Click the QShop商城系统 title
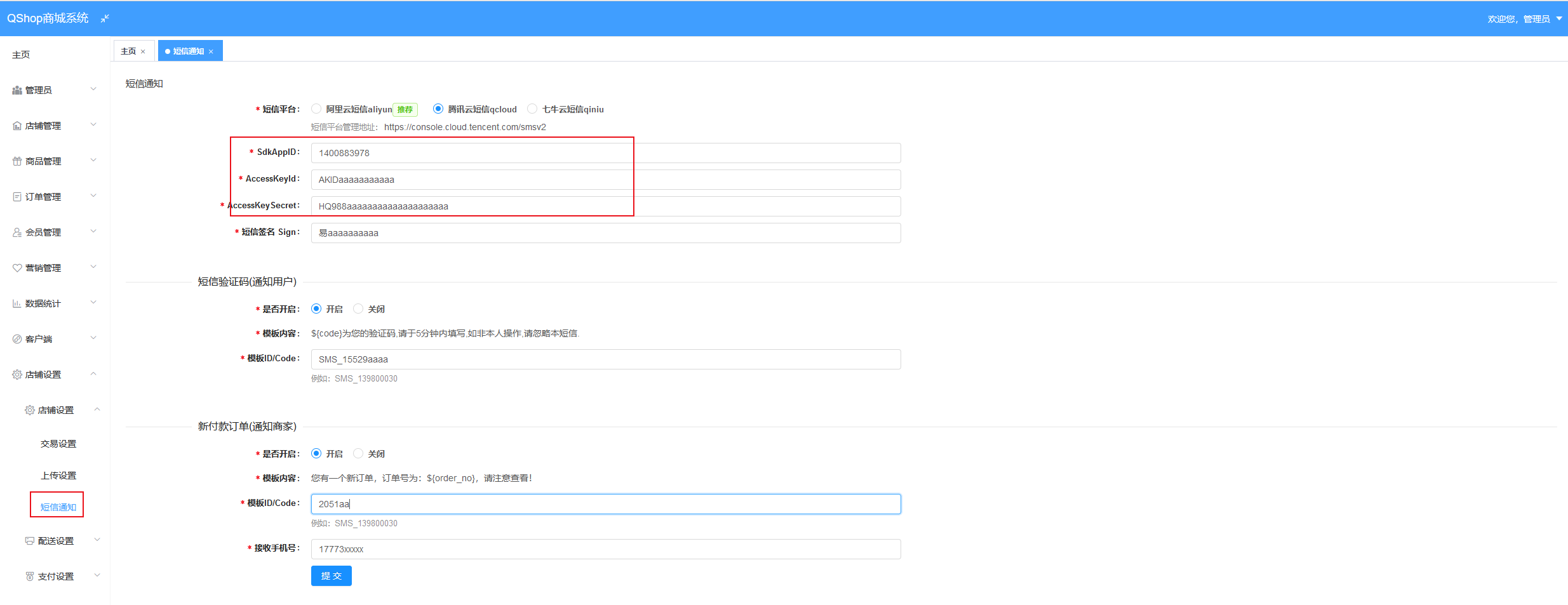 [x=48, y=18]
